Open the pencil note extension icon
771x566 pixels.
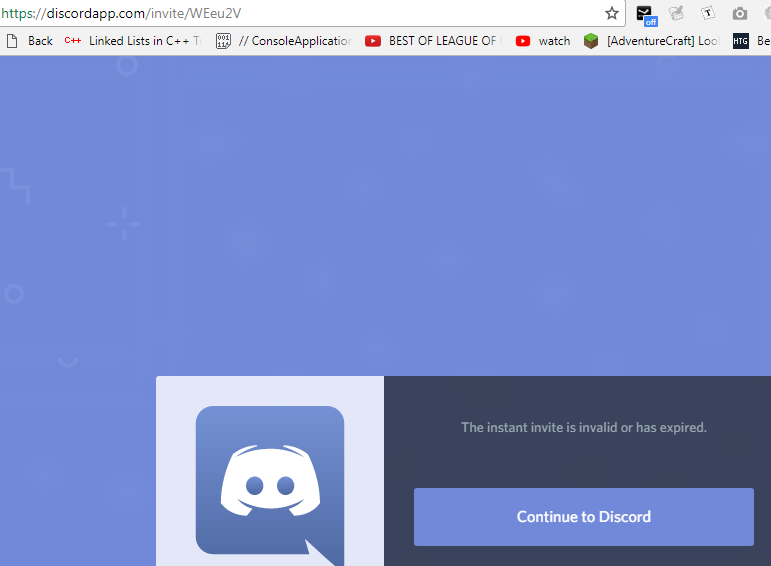[x=677, y=13]
